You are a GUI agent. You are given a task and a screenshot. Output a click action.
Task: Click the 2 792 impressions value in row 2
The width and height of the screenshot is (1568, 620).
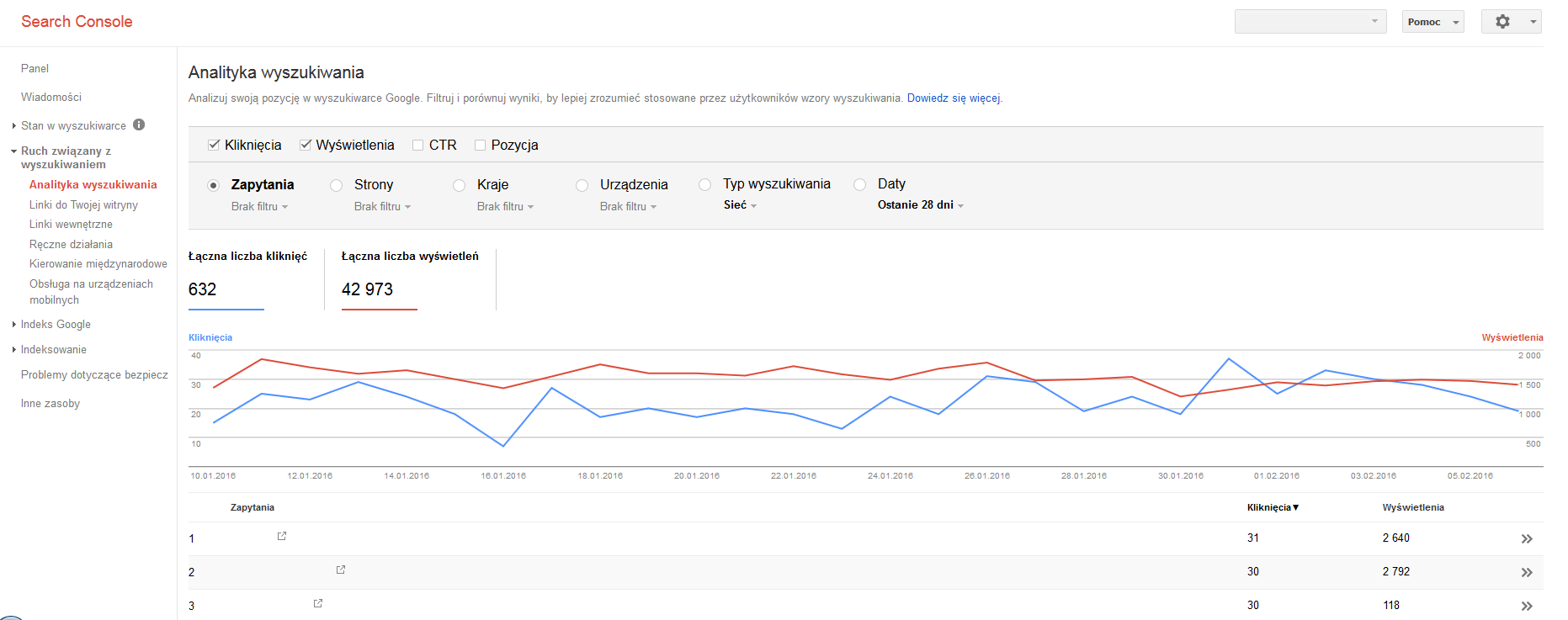(x=1396, y=571)
